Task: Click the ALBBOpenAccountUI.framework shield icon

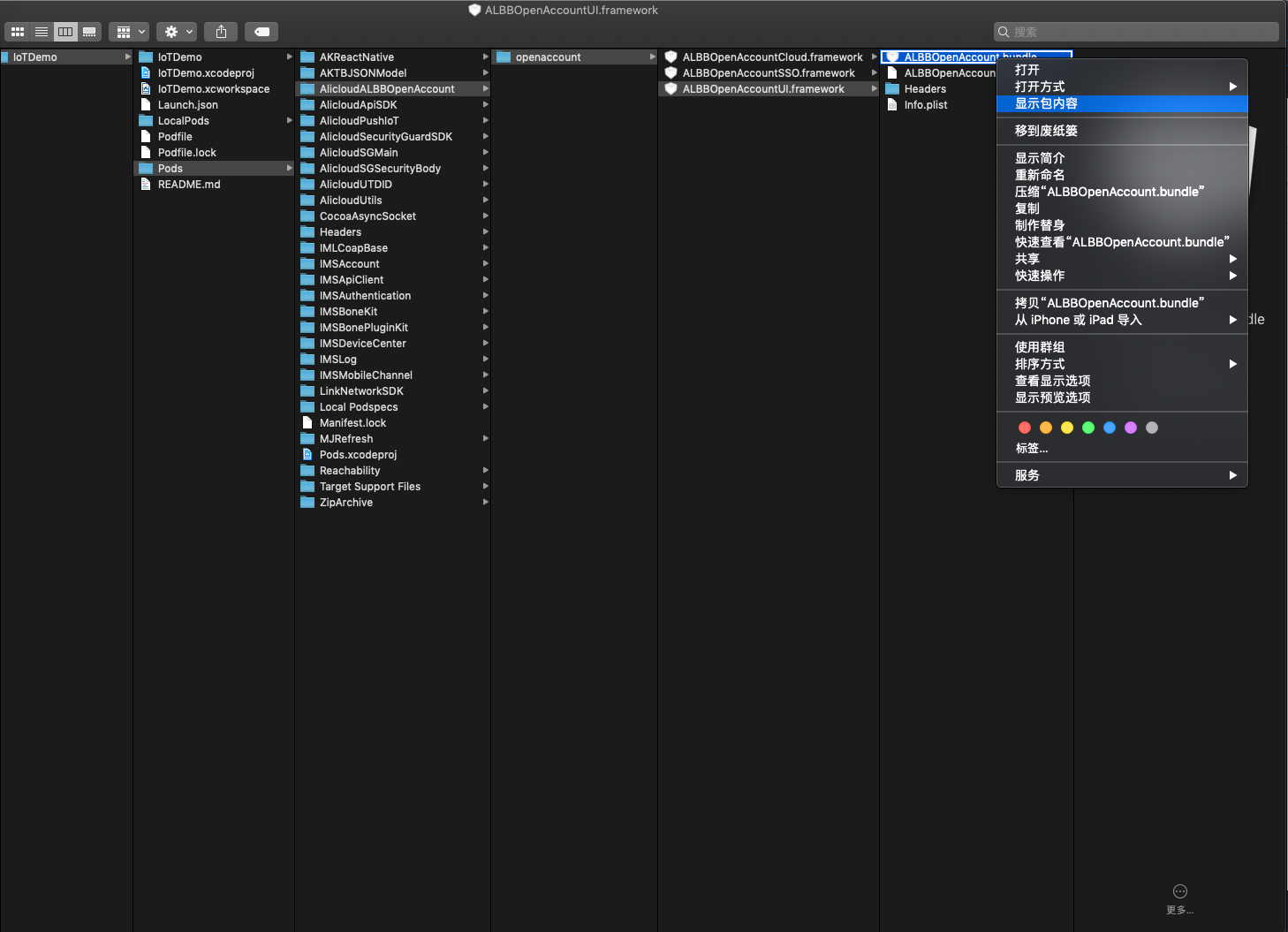Action: coord(671,89)
